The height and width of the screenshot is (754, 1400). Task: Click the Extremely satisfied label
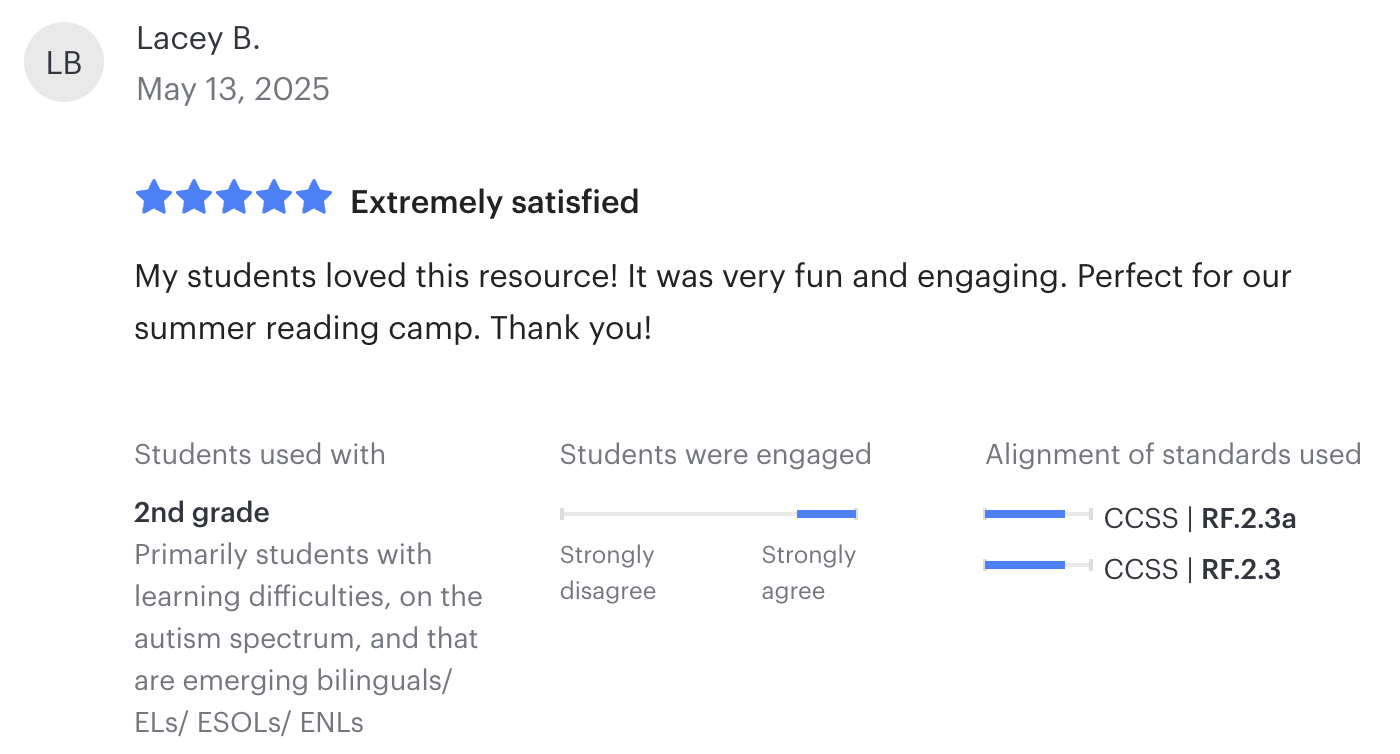click(494, 202)
